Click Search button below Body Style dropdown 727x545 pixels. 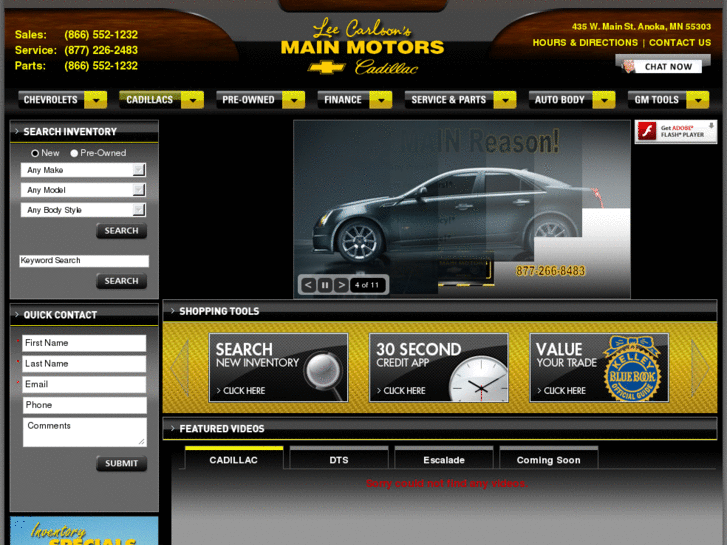pos(121,231)
